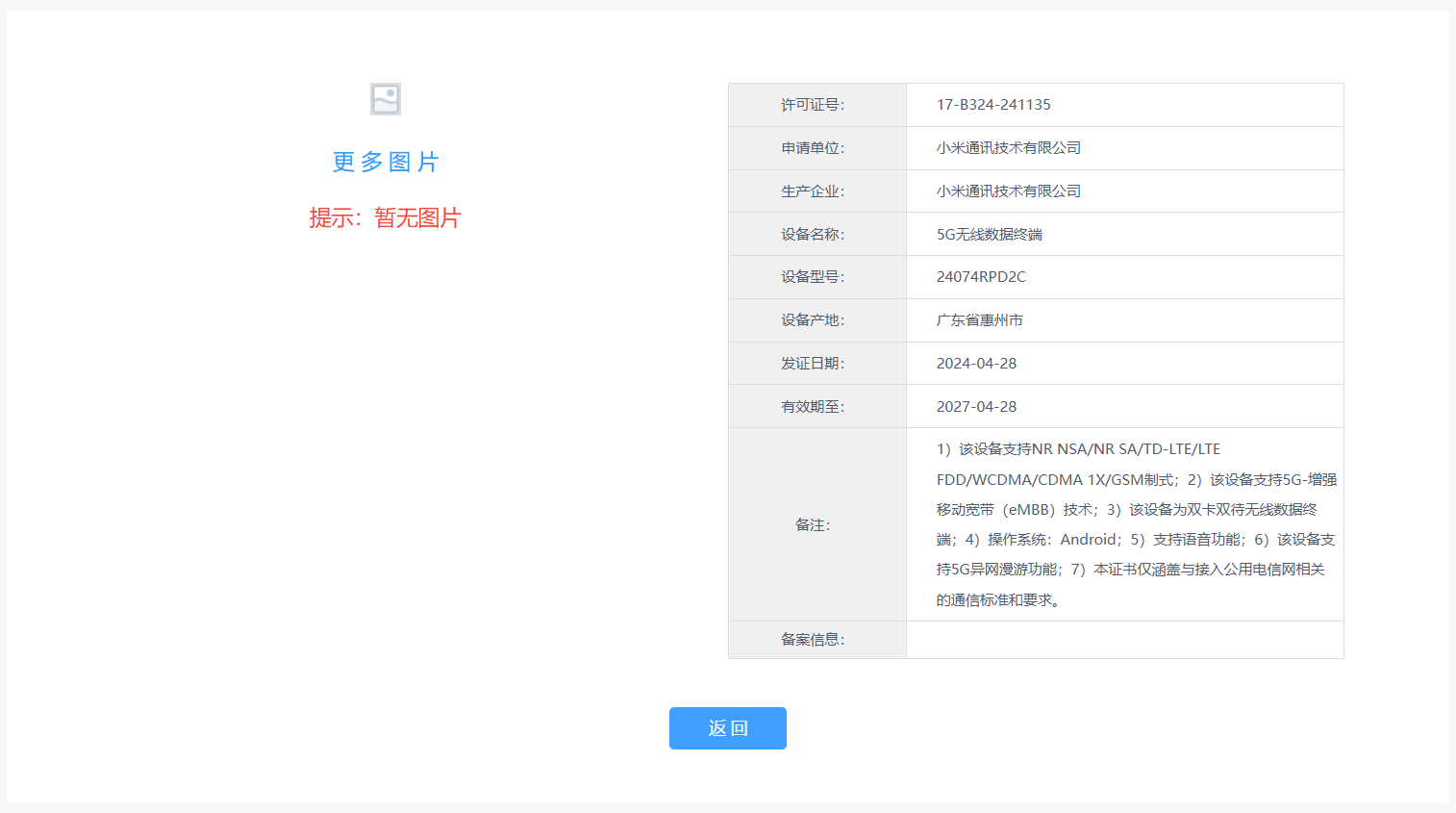Click the 许可证号 label cell
1456x813 pixels.
click(x=817, y=105)
